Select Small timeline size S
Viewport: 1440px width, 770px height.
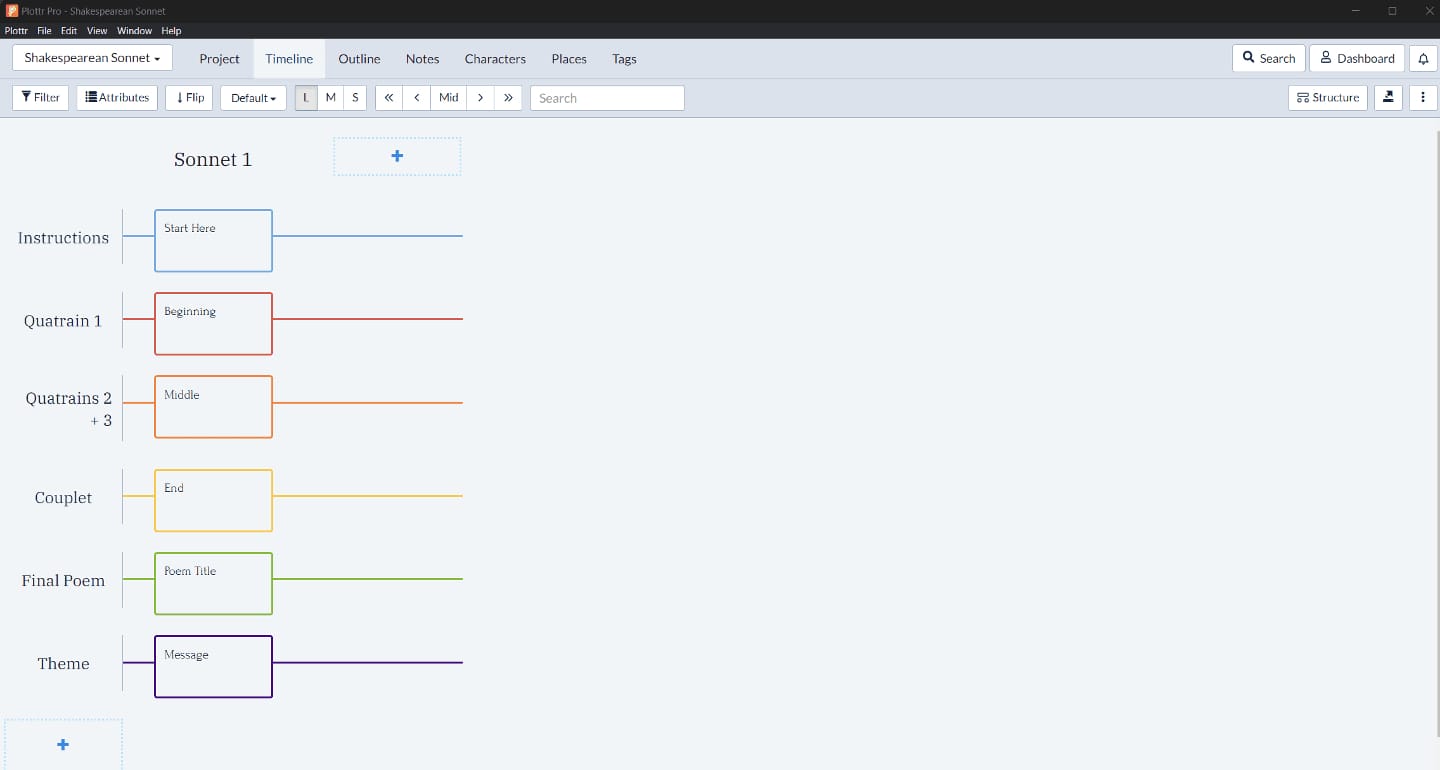click(355, 98)
